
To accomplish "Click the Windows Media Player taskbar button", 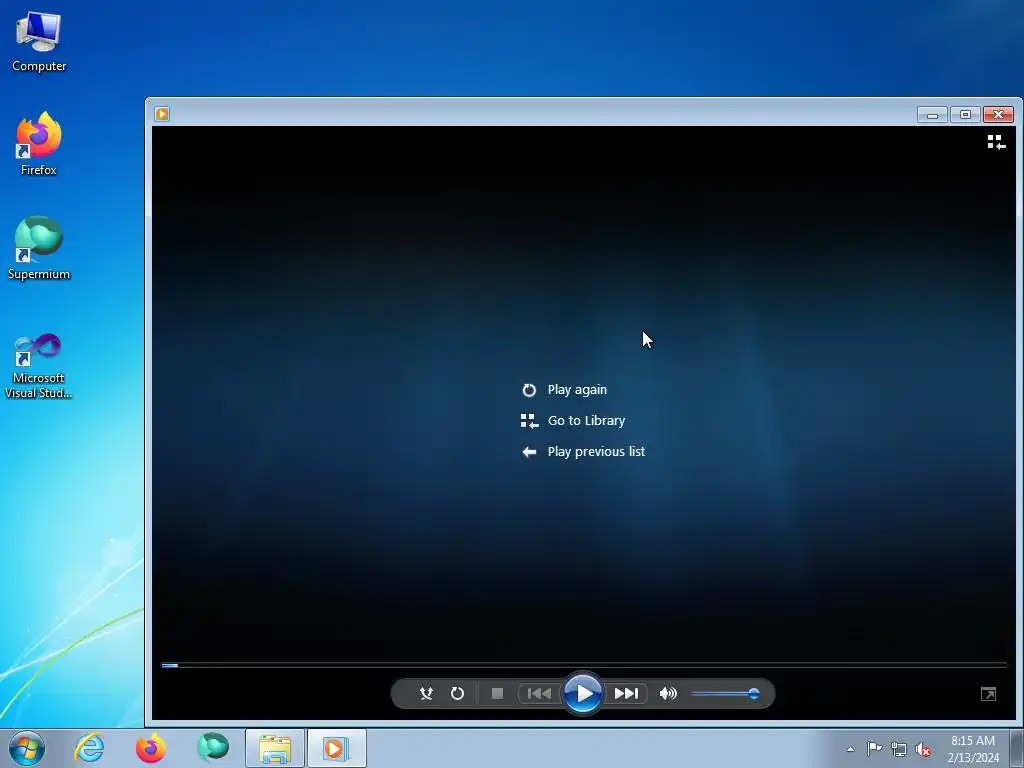I will (337, 749).
